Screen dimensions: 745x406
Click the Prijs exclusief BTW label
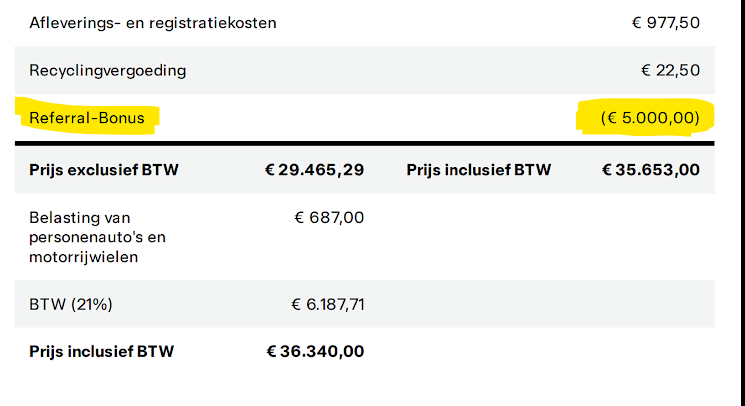pyautogui.click(x=104, y=170)
